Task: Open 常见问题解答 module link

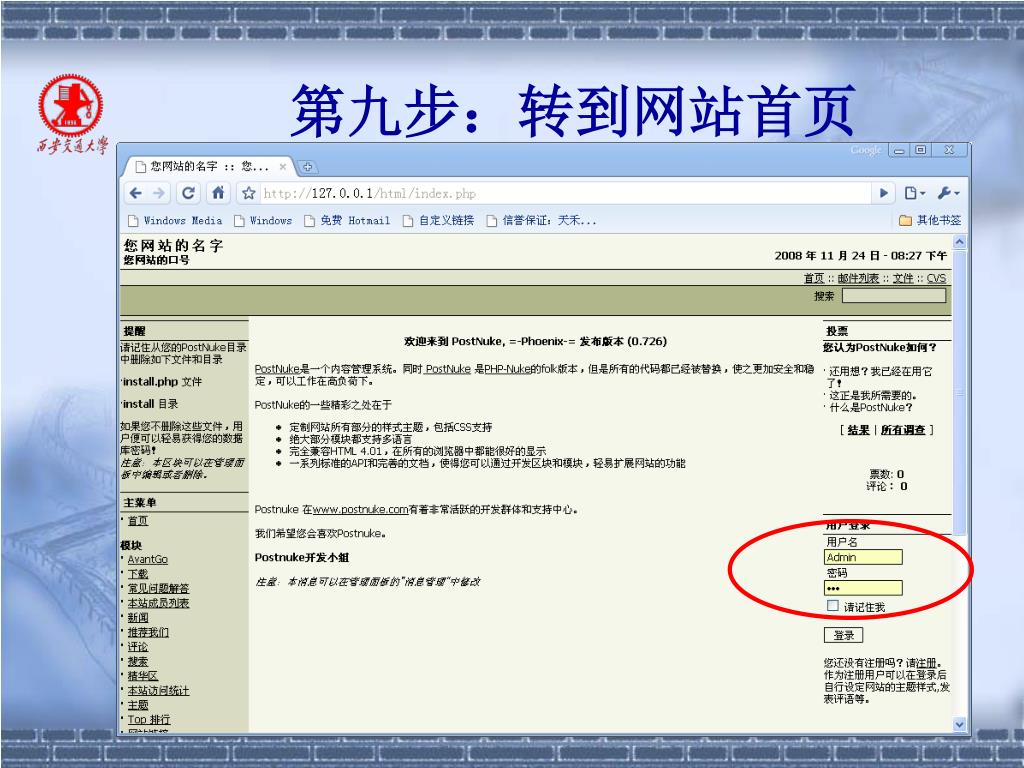Action: 158,588
